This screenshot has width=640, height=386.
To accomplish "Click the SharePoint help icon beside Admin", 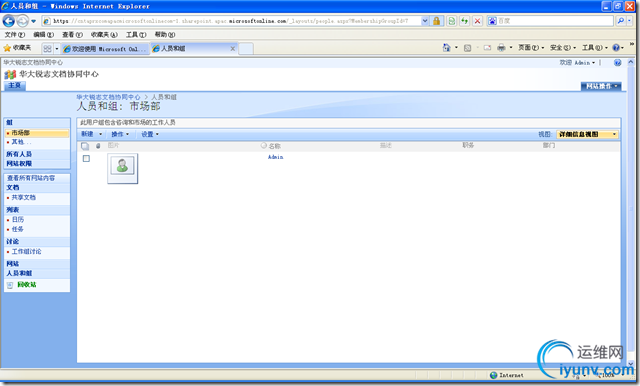I will 618,63.
